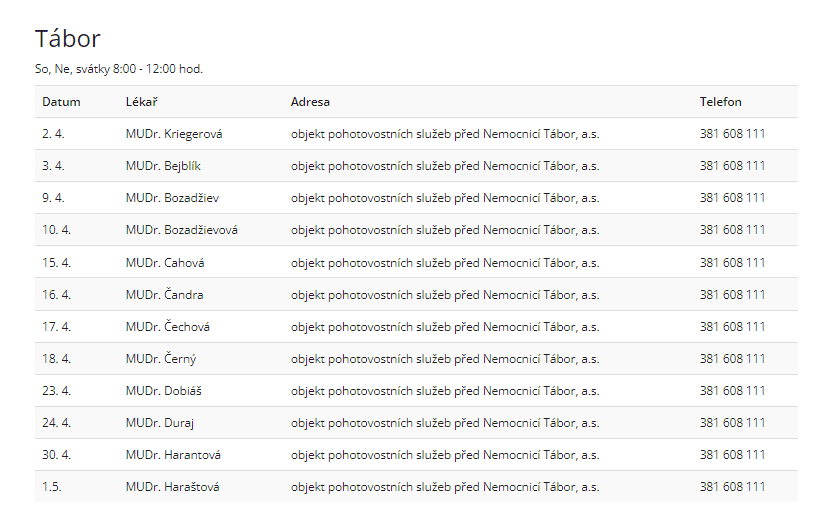Viewport: 829px width, 530px height.
Task: Select the MUDr. Bejblík name cell
Action: pos(163,166)
